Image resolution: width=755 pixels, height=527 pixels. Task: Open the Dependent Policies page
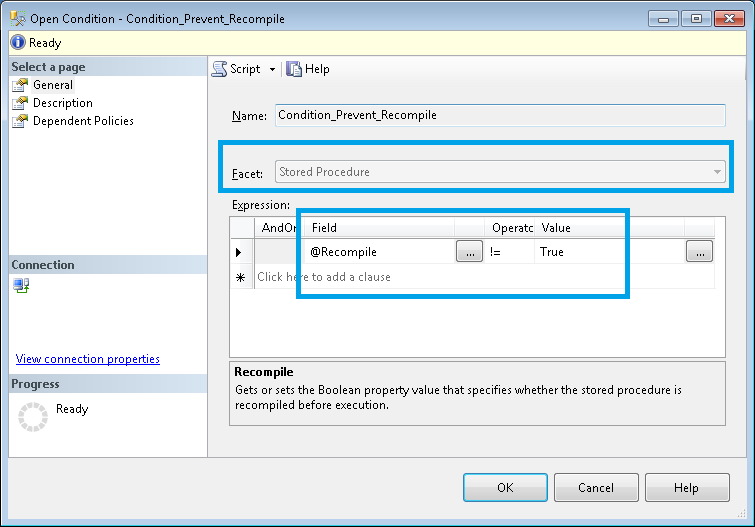[83, 121]
